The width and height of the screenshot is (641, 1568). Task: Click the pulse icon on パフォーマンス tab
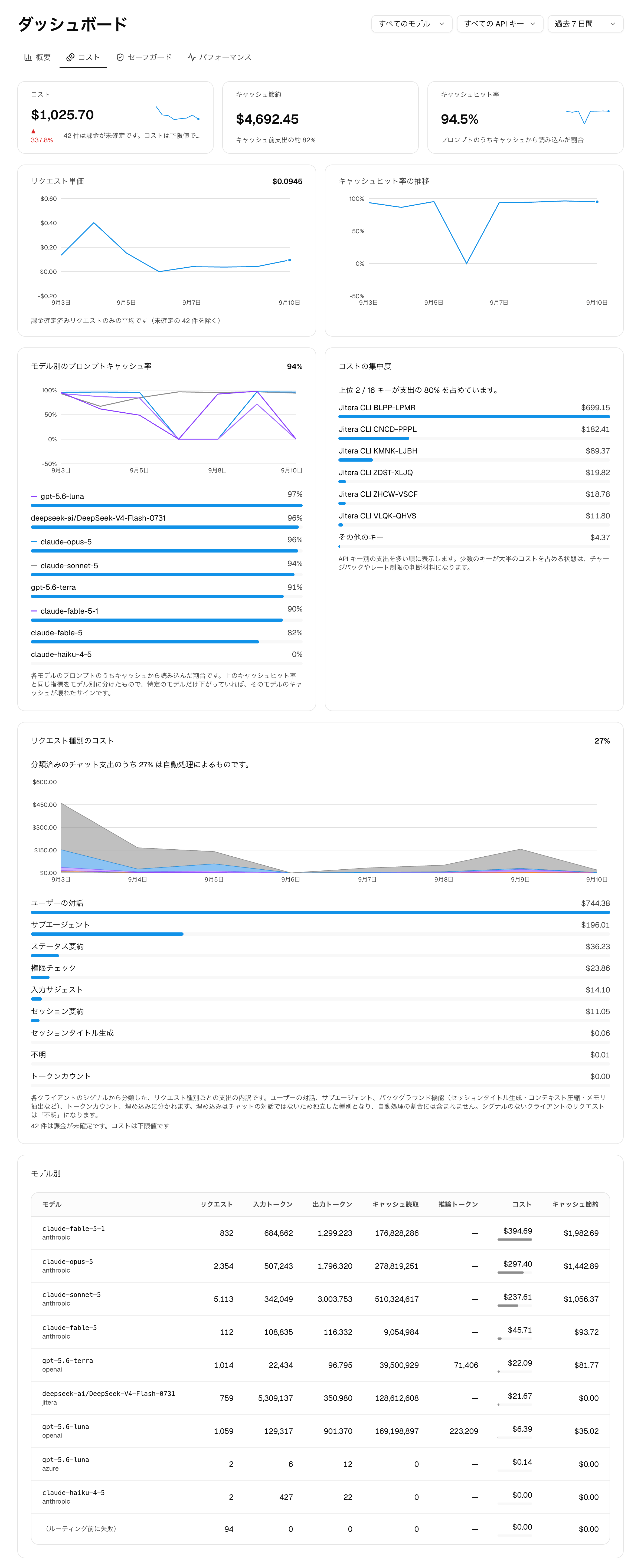[x=191, y=57]
